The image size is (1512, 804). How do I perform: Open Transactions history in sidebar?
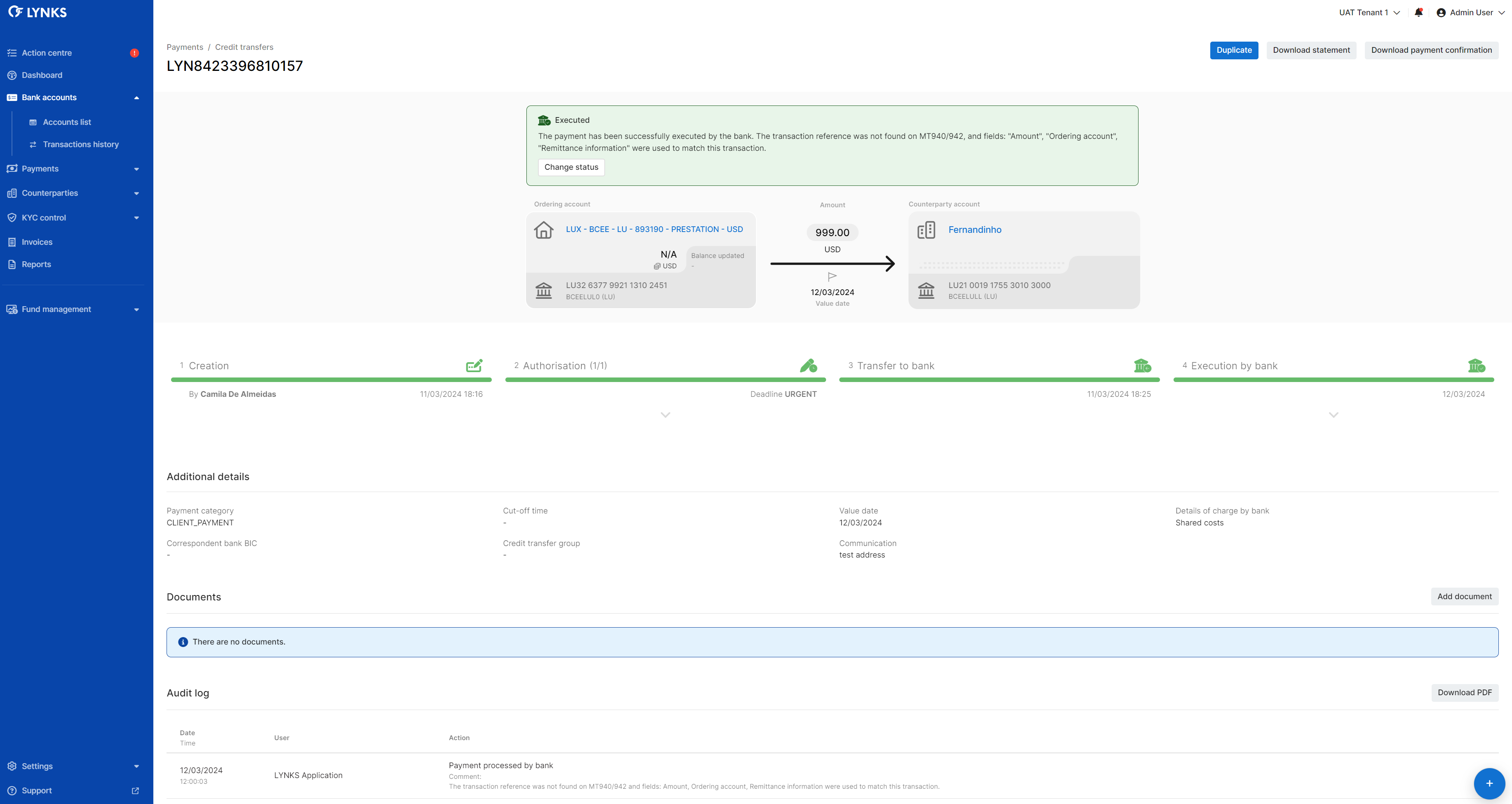(x=80, y=144)
